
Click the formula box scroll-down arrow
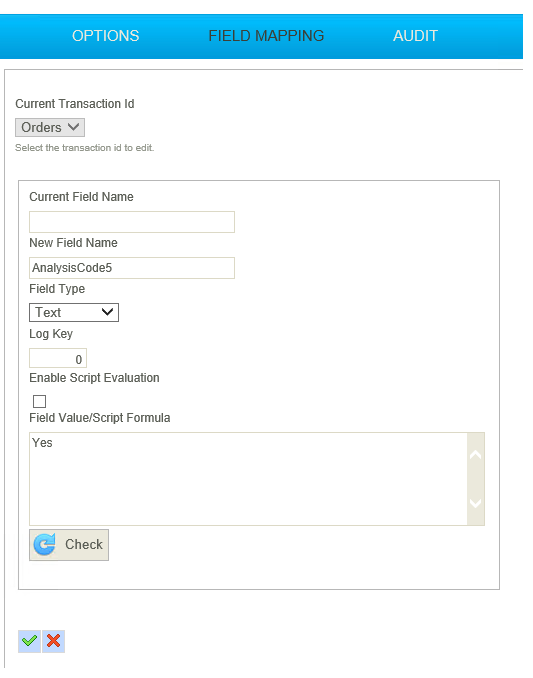tap(476, 503)
